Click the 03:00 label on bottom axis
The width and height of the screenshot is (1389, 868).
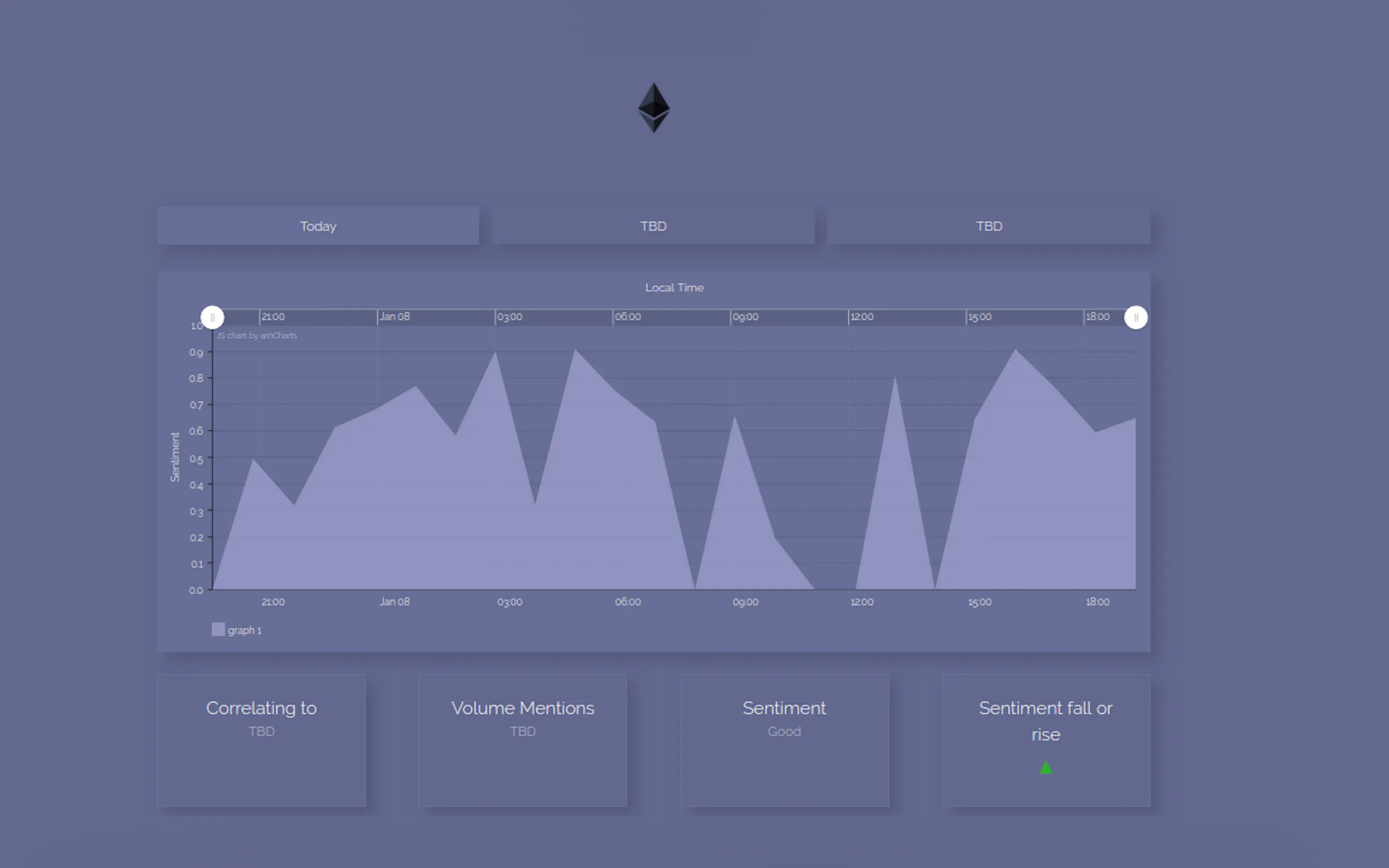tap(509, 602)
